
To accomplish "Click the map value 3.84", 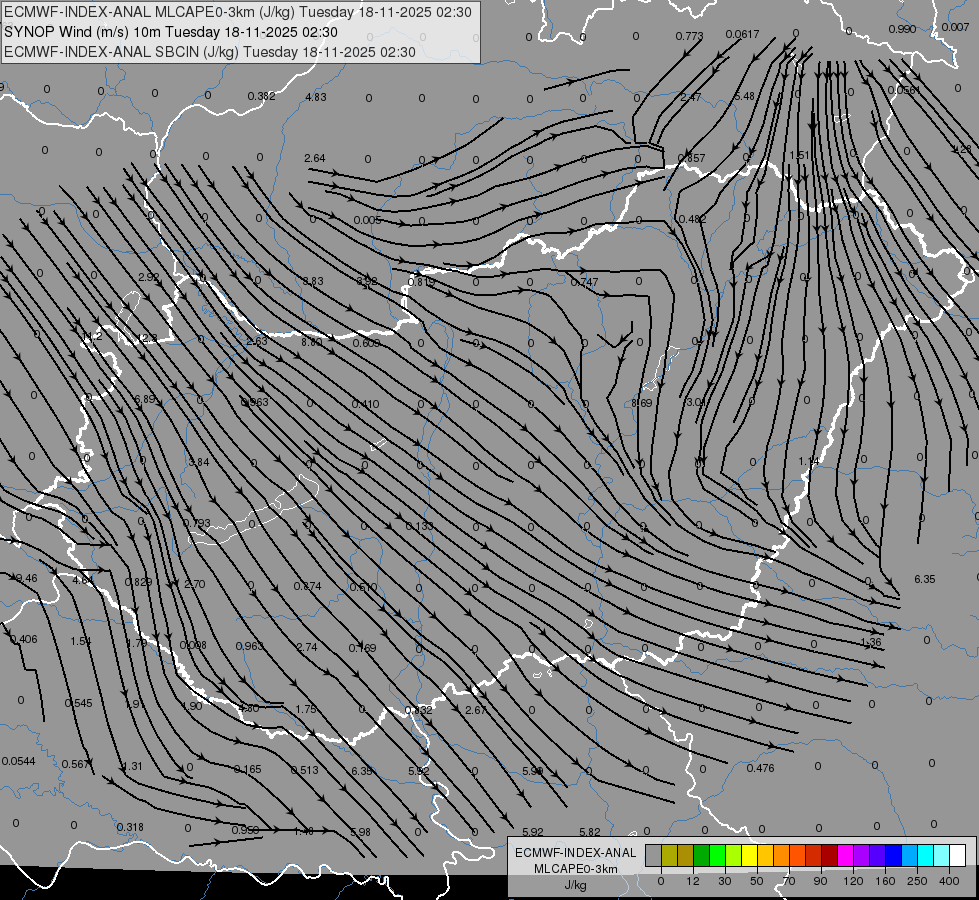I will [x=199, y=462].
